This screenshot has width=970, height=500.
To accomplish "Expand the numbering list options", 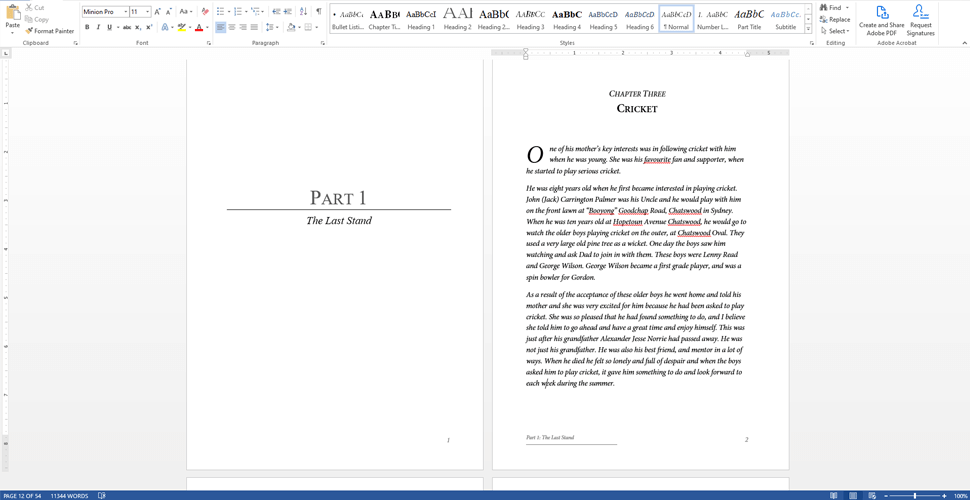I will (x=246, y=11).
